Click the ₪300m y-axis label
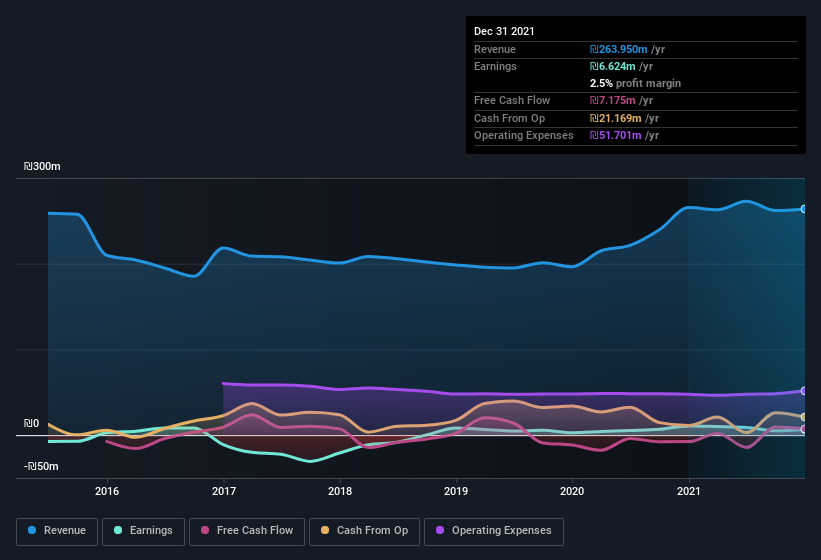Image resolution: width=821 pixels, height=560 pixels. coord(42,166)
